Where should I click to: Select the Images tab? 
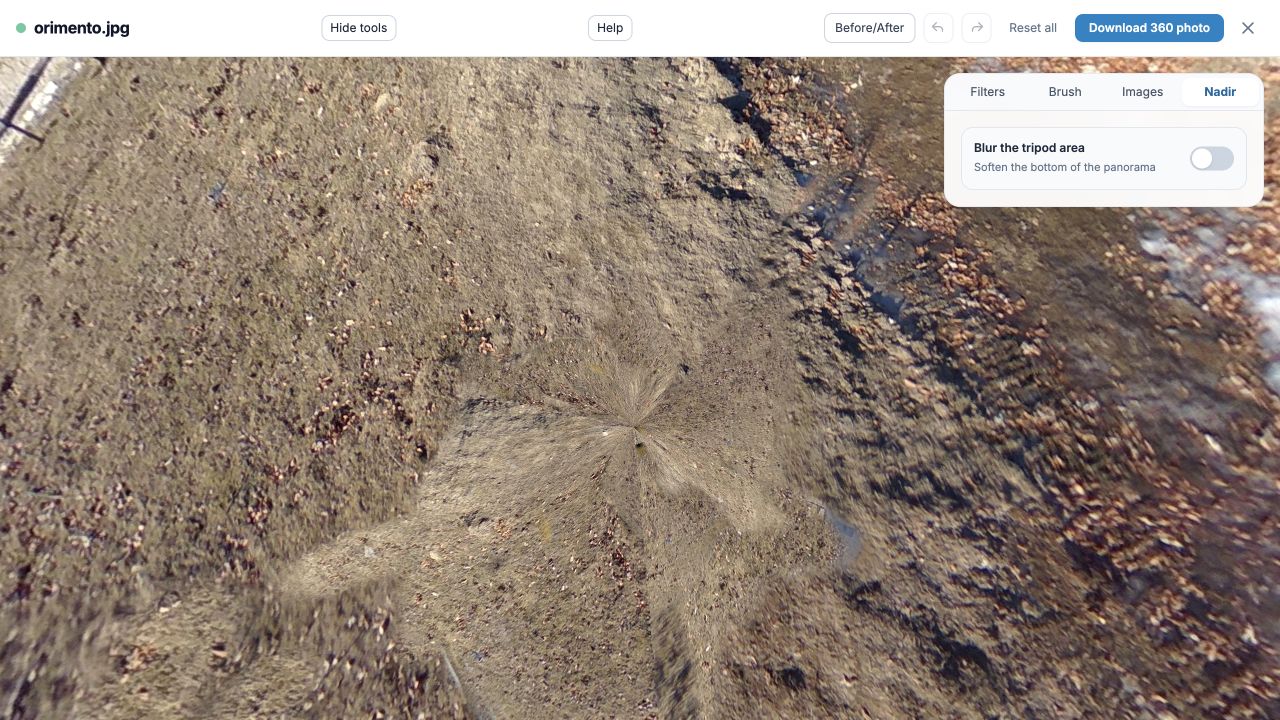pos(1142,91)
